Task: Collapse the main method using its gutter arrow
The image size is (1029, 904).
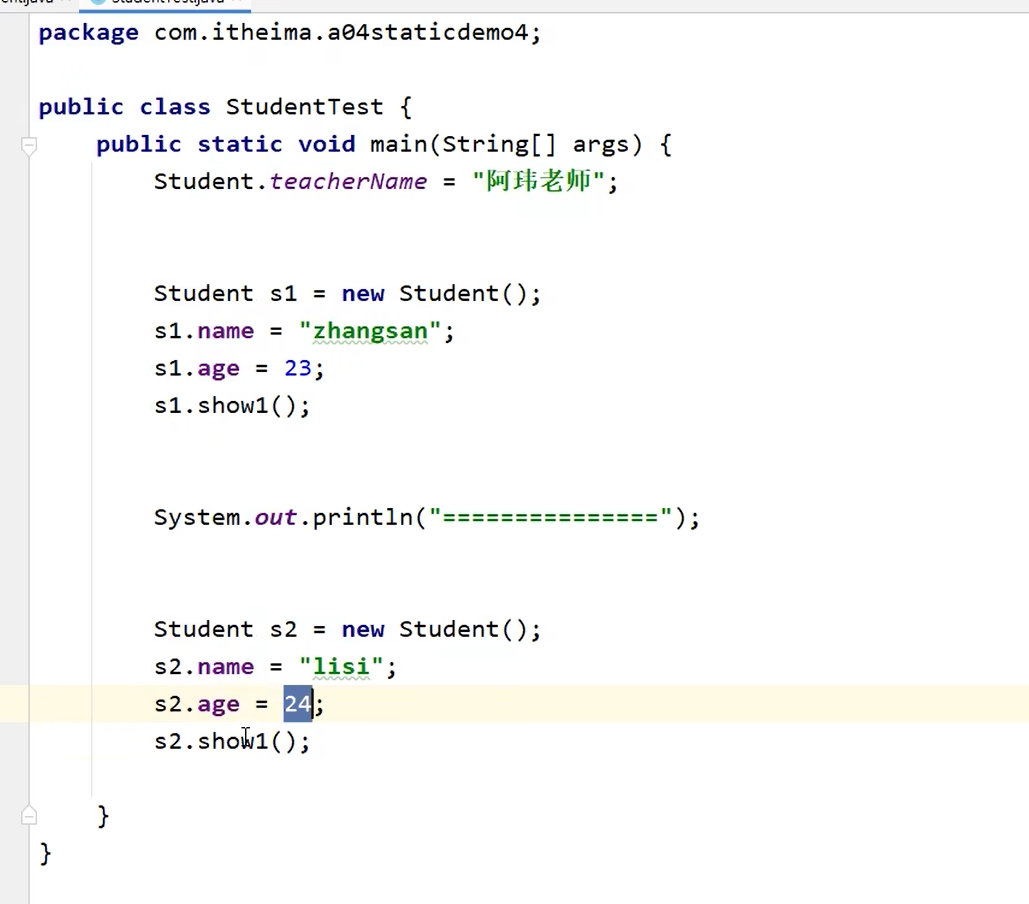Action: [29, 144]
